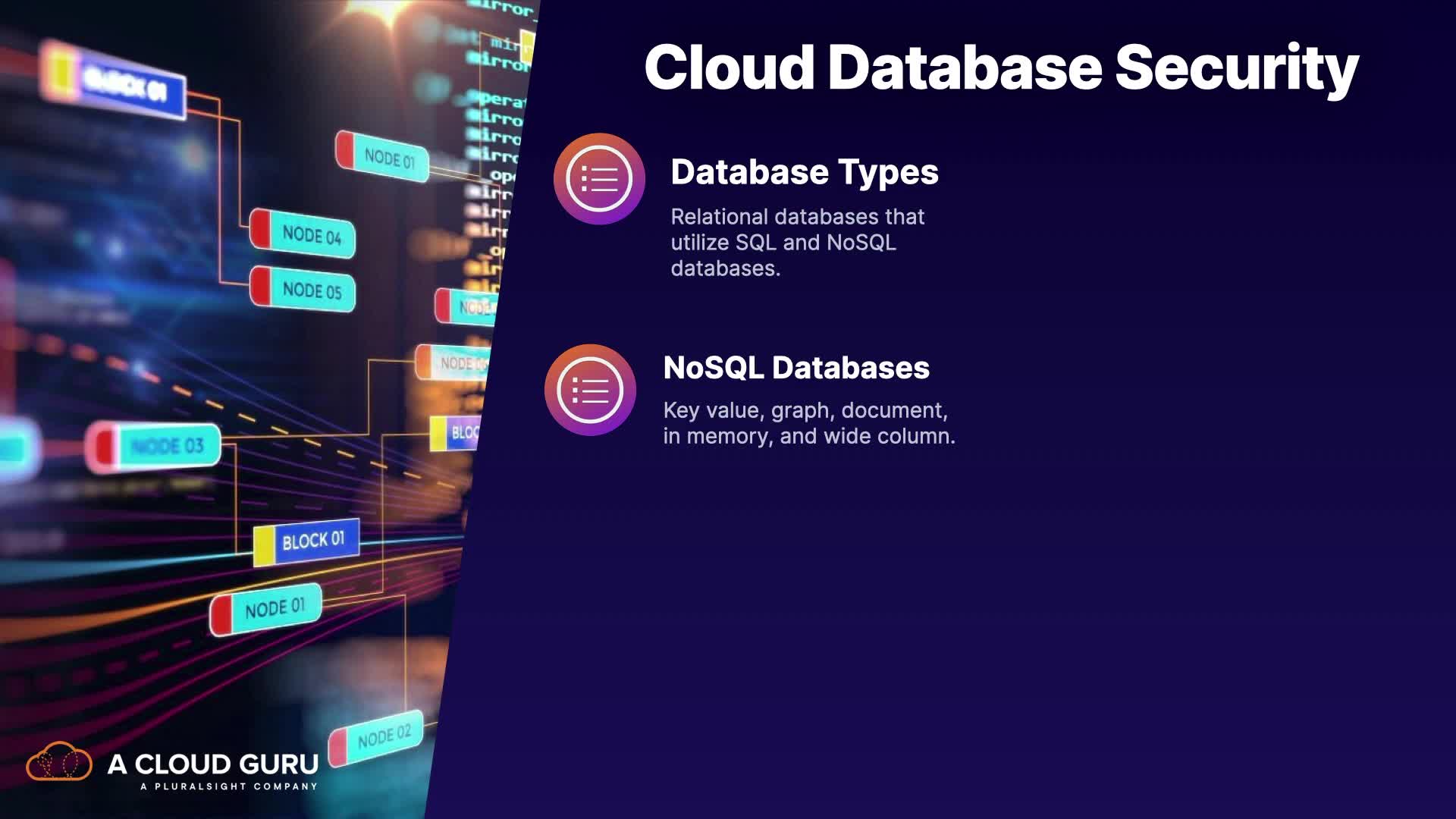
Task: Click the NODE 03 label
Action: (167, 446)
